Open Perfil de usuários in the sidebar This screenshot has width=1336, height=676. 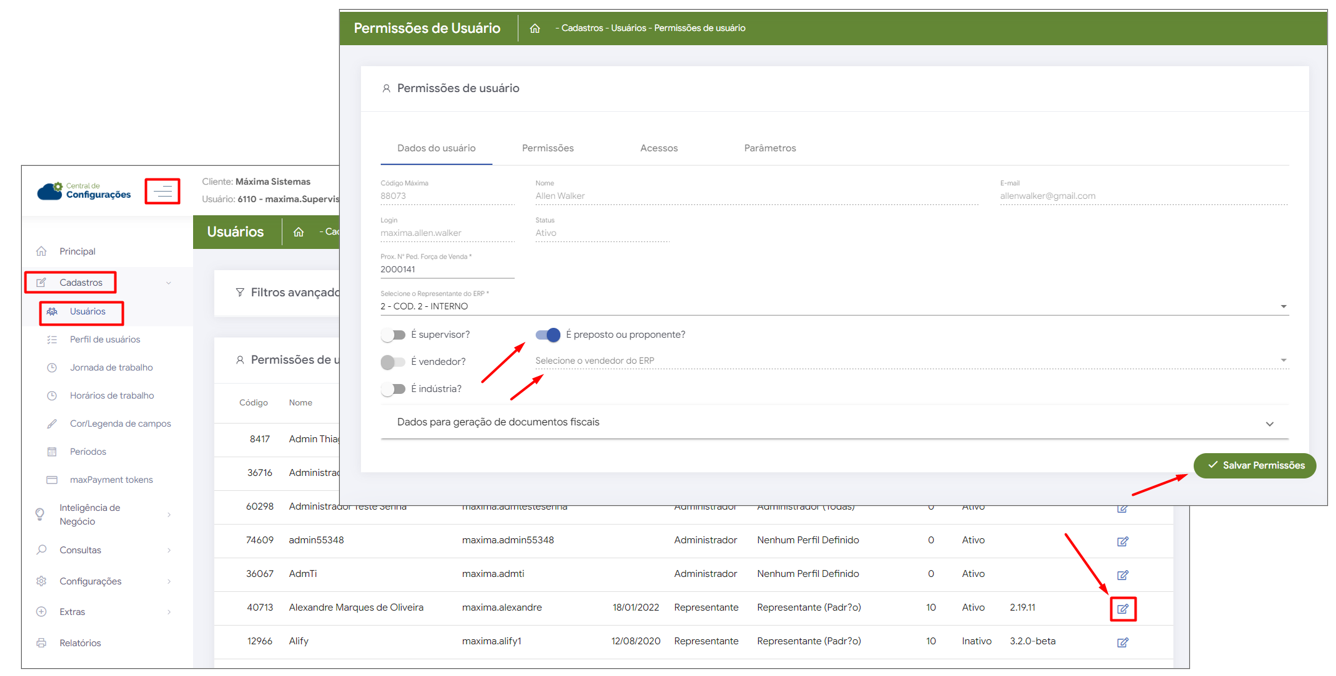click(x=105, y=340)
